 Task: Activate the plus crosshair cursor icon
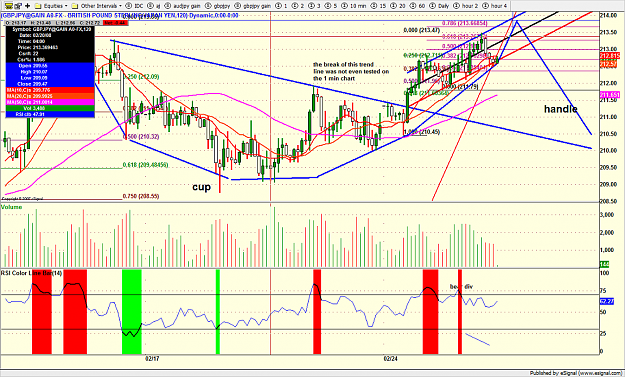pyautogui.click(x=27, y=6)
